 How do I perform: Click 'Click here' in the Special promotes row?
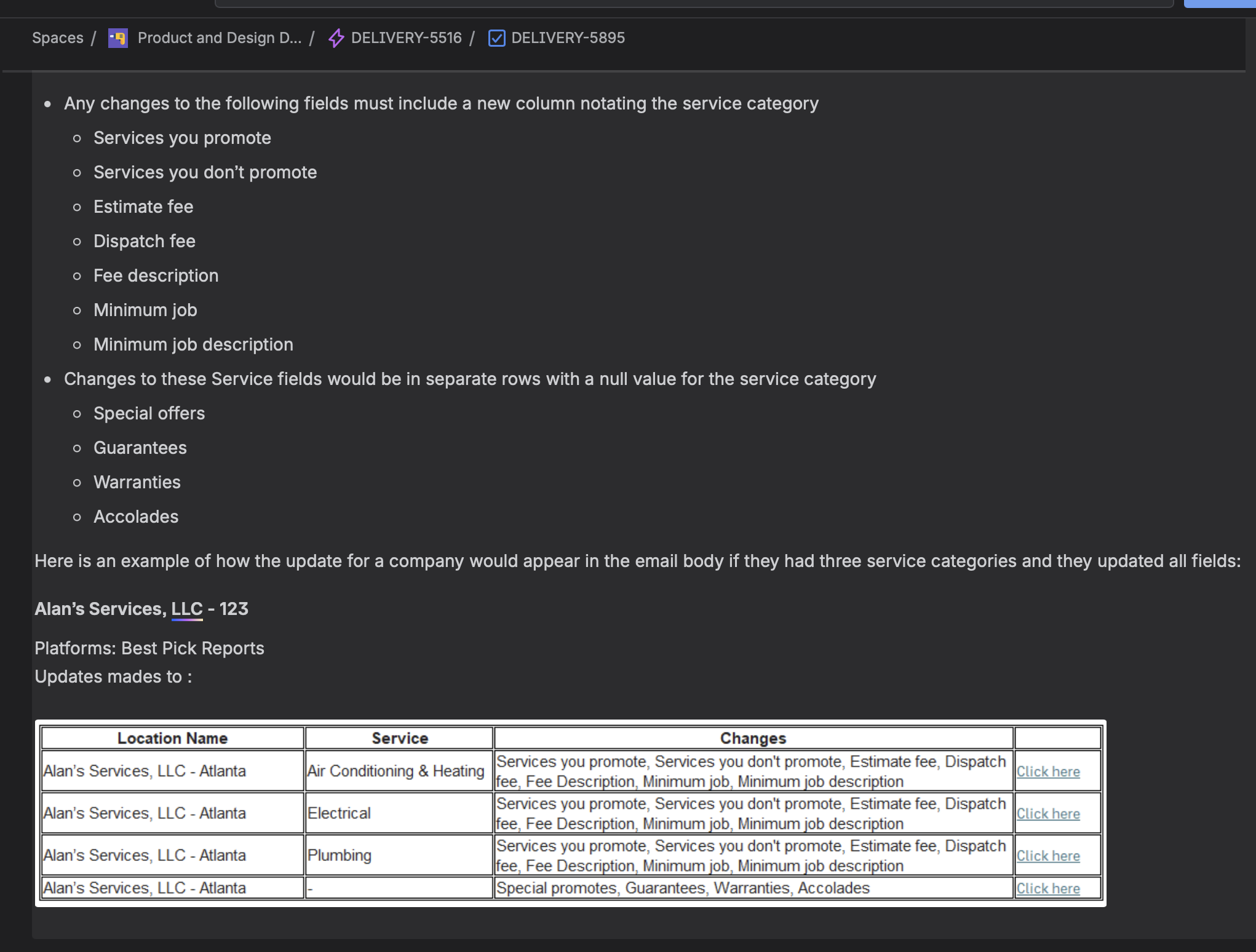click(x=1047, y=889)
